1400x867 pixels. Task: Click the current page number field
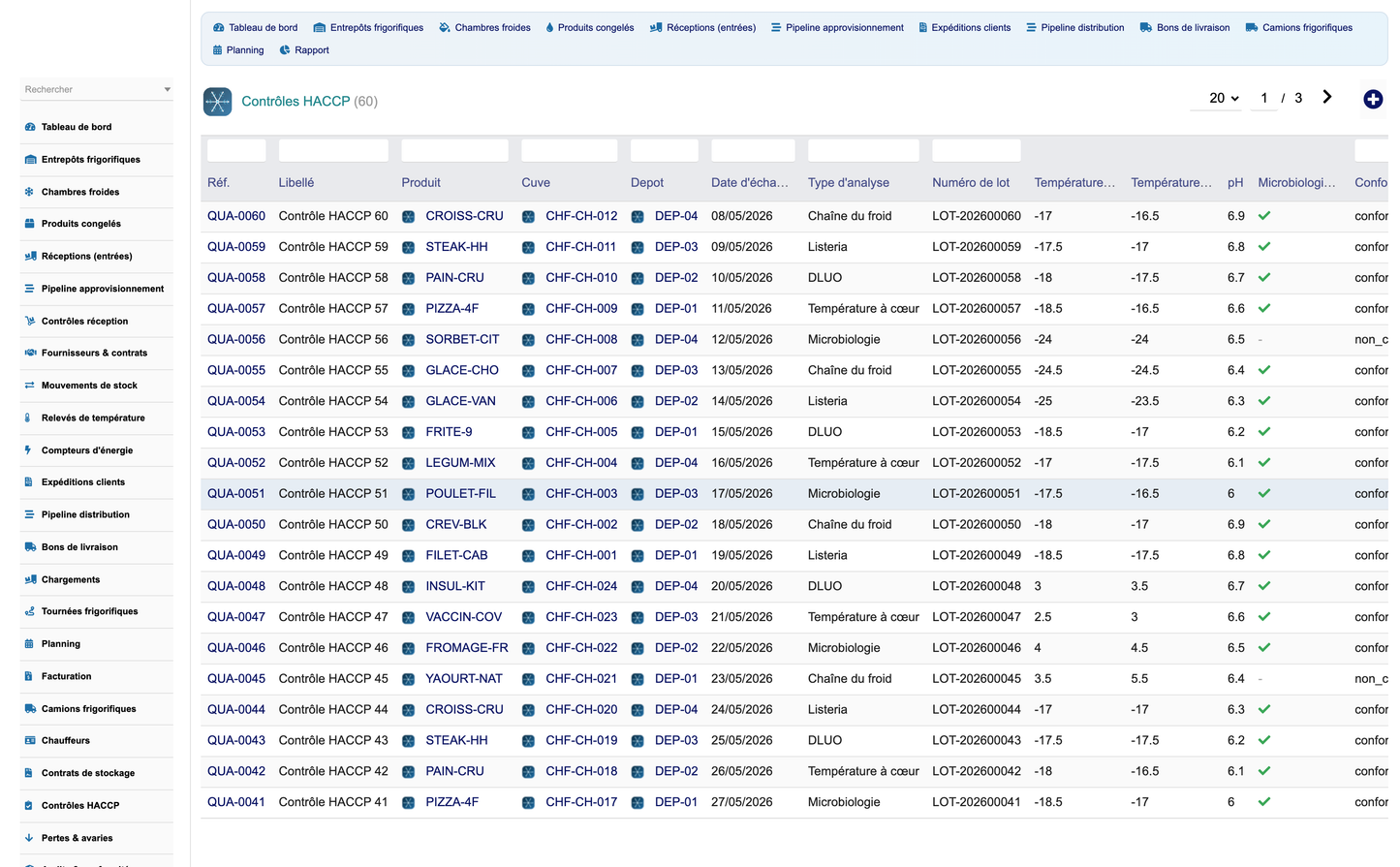[1264, 98]
